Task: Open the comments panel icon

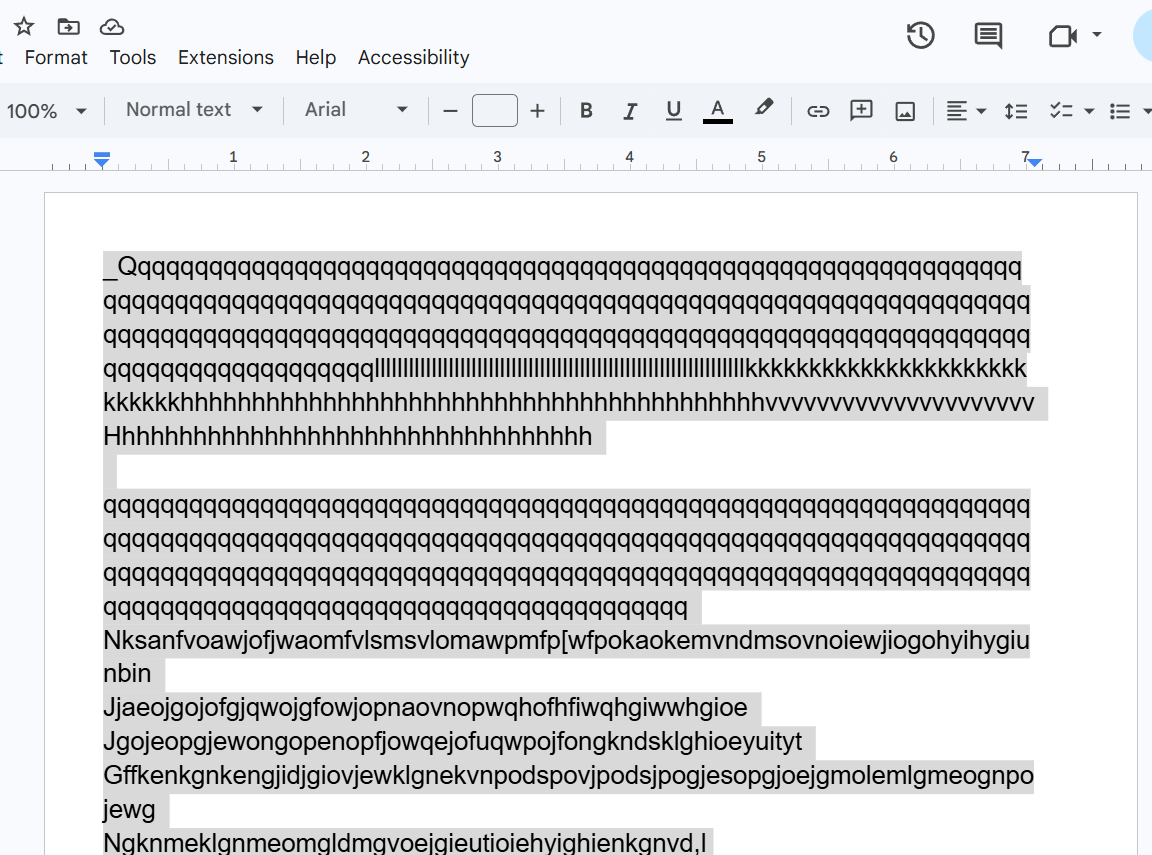Action: (x=988, y=35)
